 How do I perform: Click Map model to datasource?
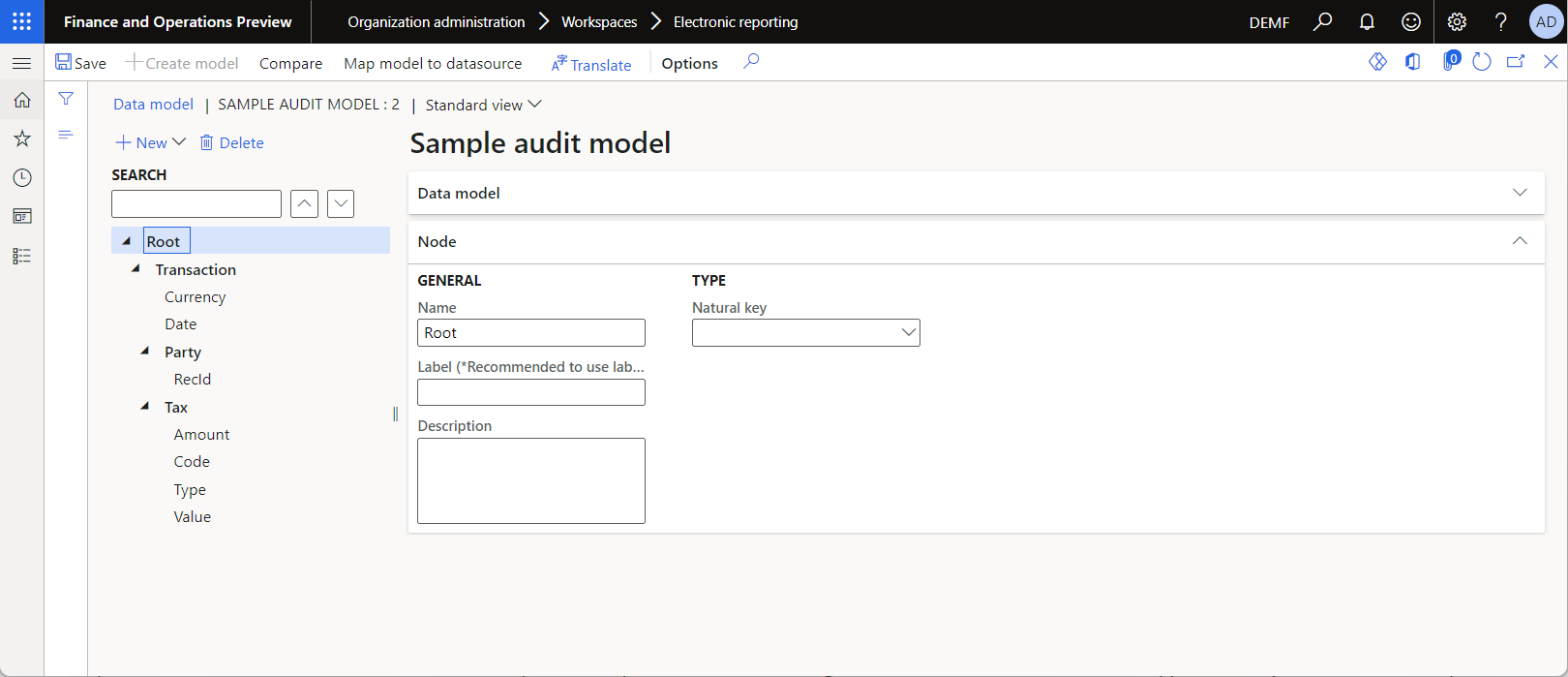click(x=433, y=63)
